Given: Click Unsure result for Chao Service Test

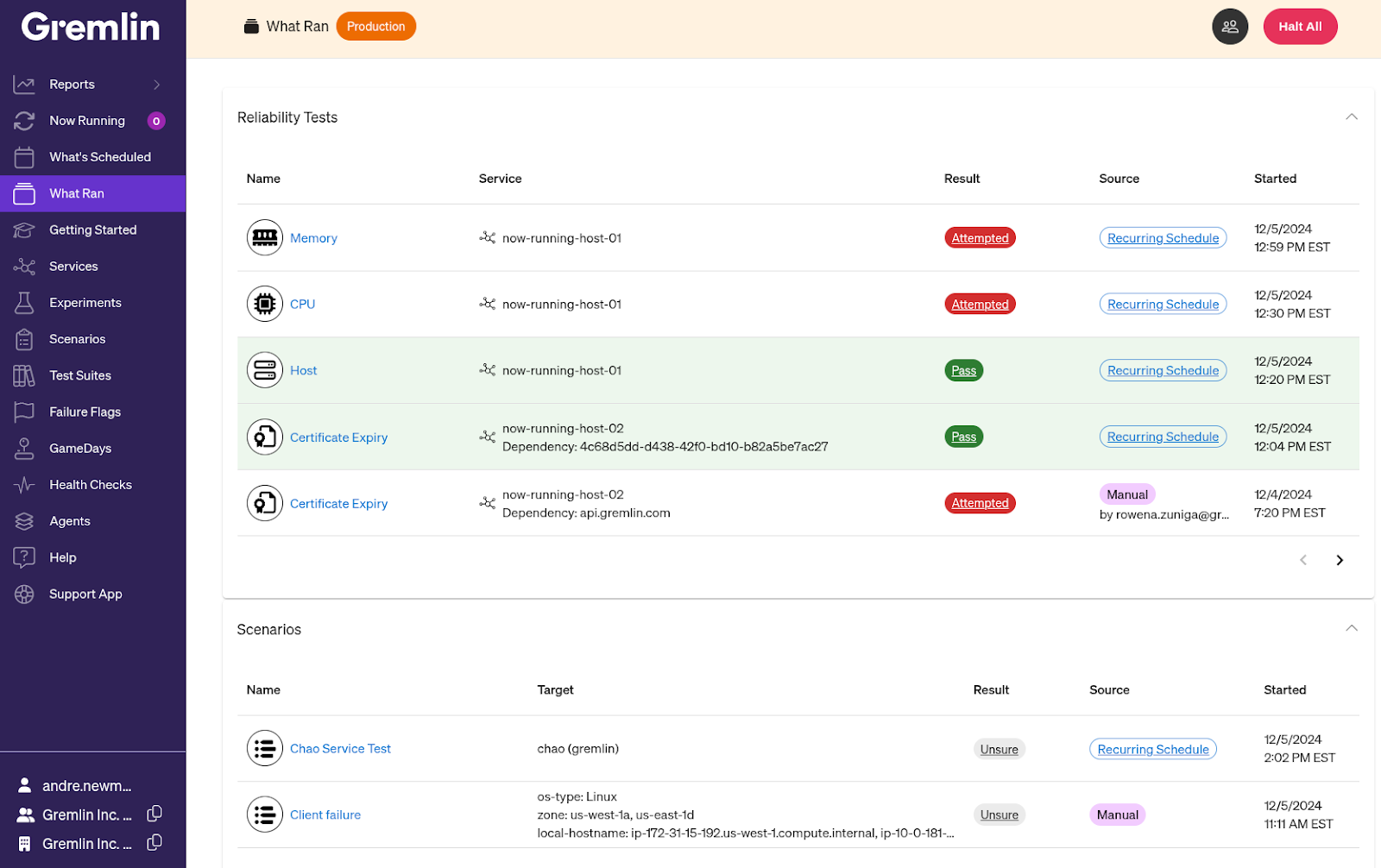Looking at the screenshot, I should (999, 749).
